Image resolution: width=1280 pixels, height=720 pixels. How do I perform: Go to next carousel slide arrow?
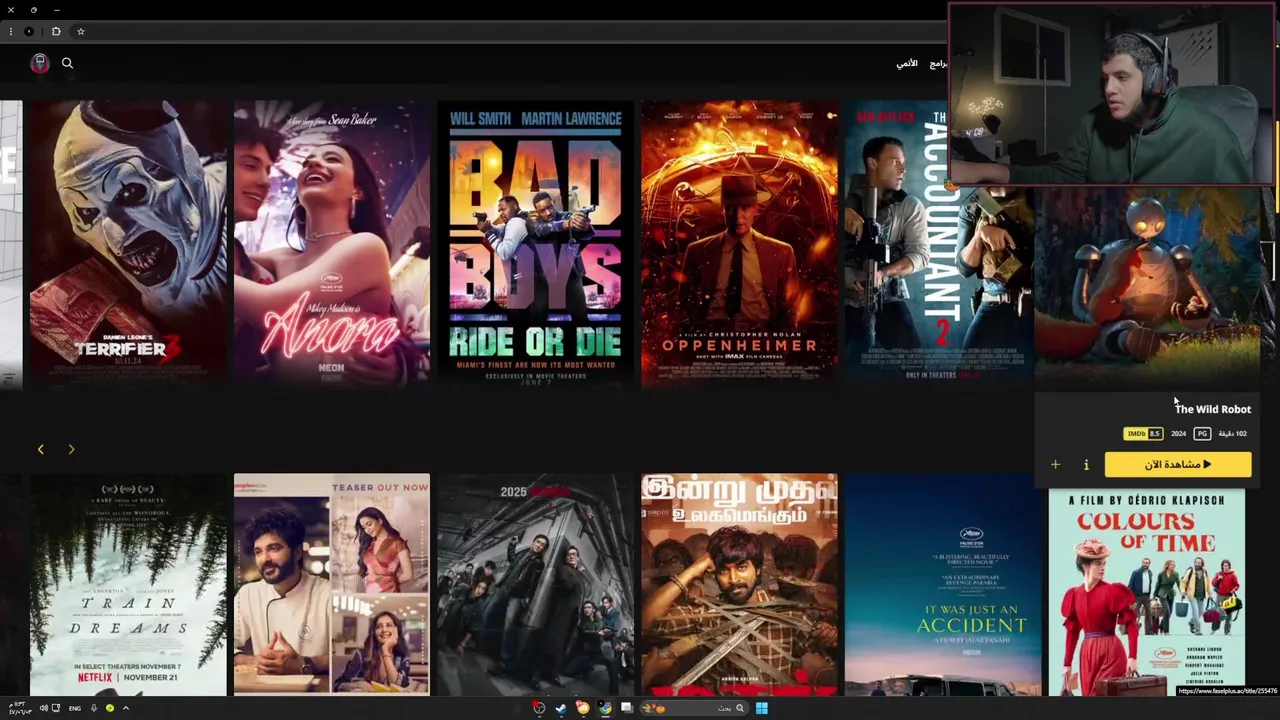(x=71, y=449)
